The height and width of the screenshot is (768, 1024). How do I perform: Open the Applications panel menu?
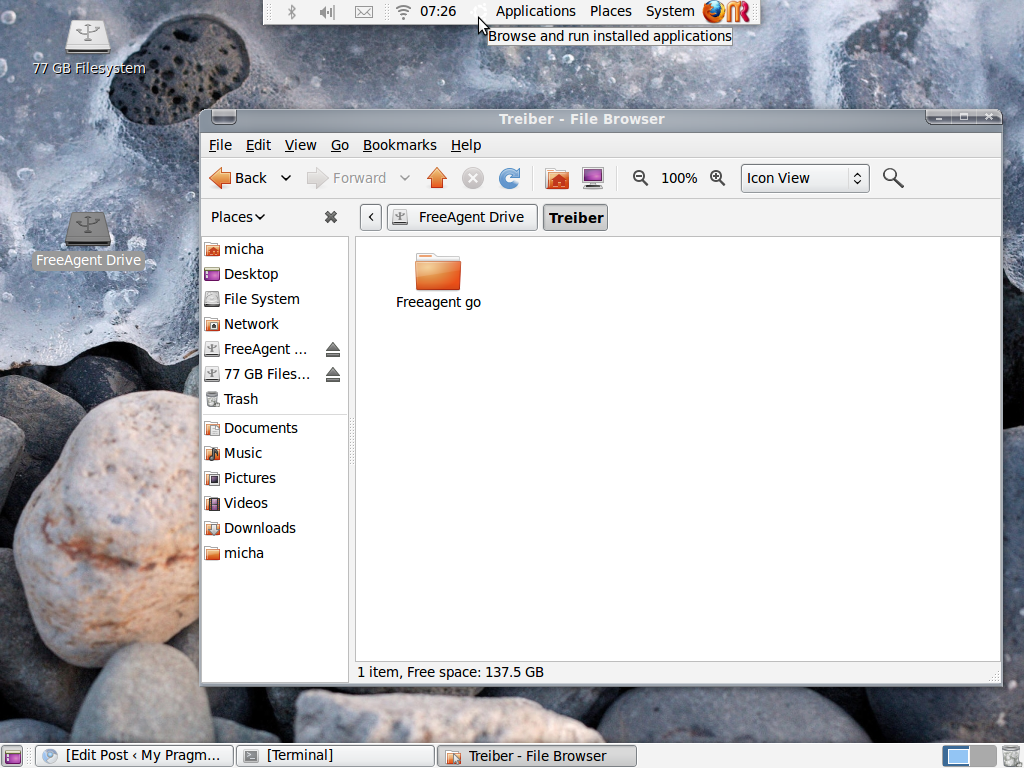point(535,11)
